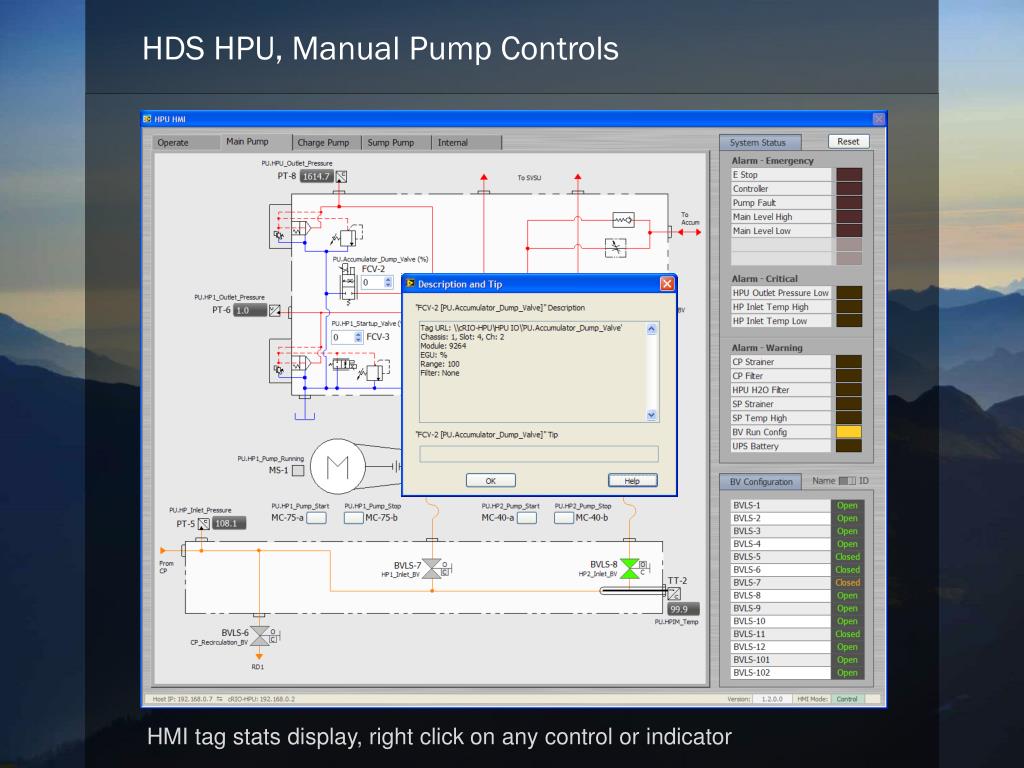Click the FCV-3 numeric value field

[x=342, y=337]
